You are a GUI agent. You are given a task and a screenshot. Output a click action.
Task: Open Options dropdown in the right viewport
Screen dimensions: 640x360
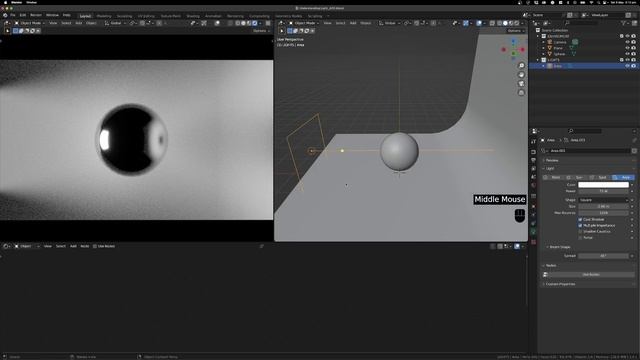[515, 31]
